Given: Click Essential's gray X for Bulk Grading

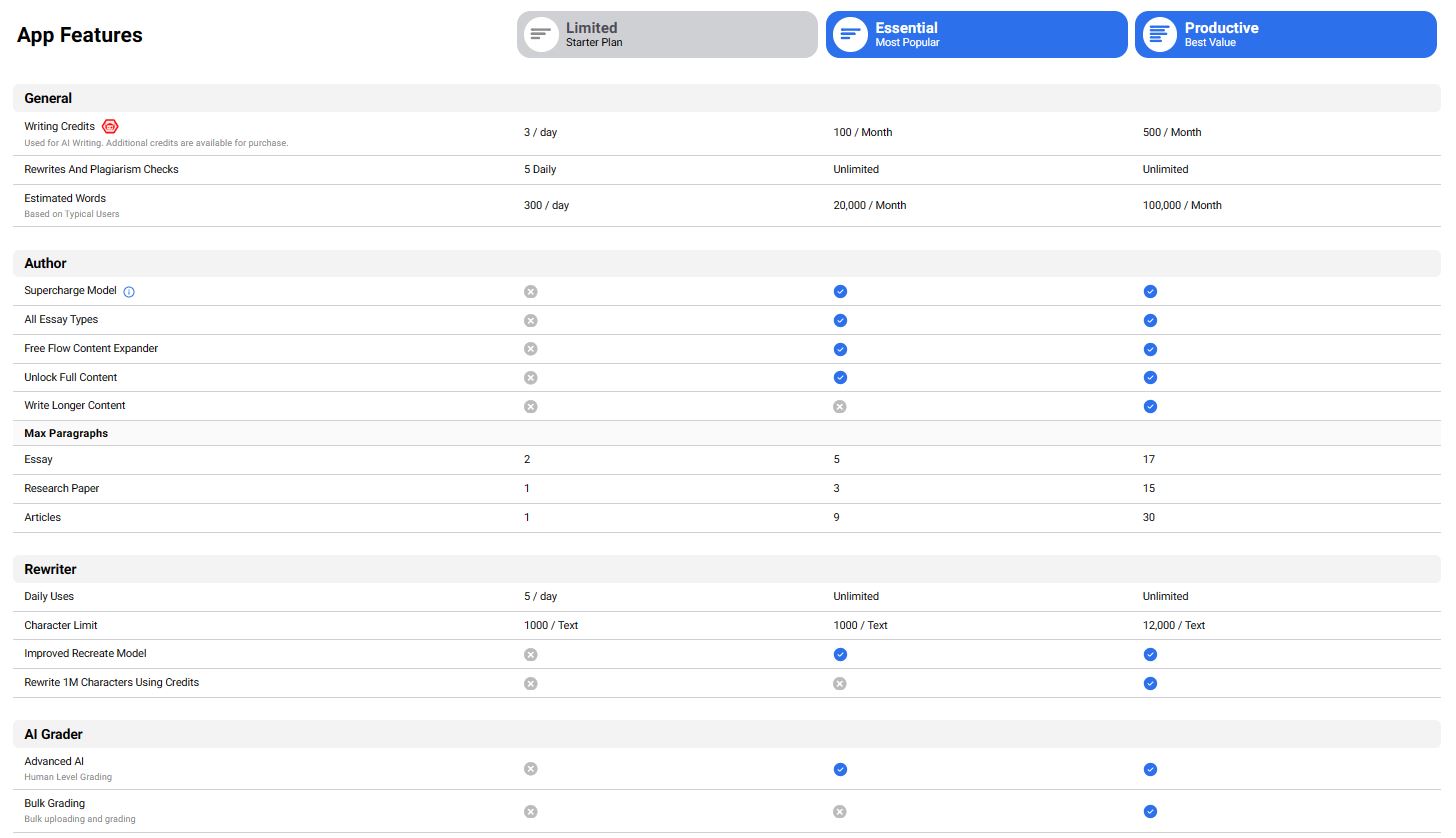Looking at the screenshot, I should tap(840, 812).
